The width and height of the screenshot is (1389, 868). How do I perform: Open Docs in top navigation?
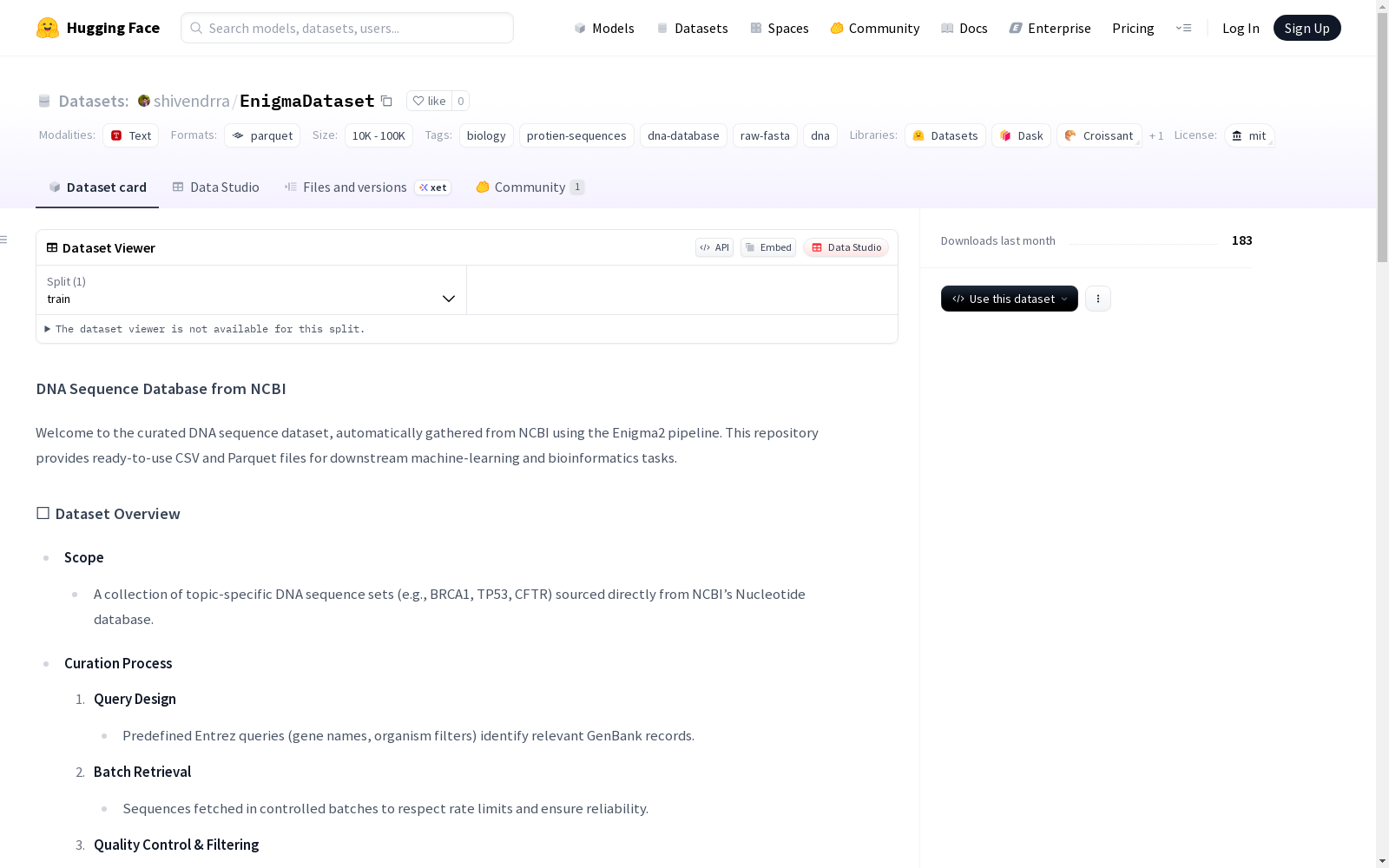[x=964, y=28]
